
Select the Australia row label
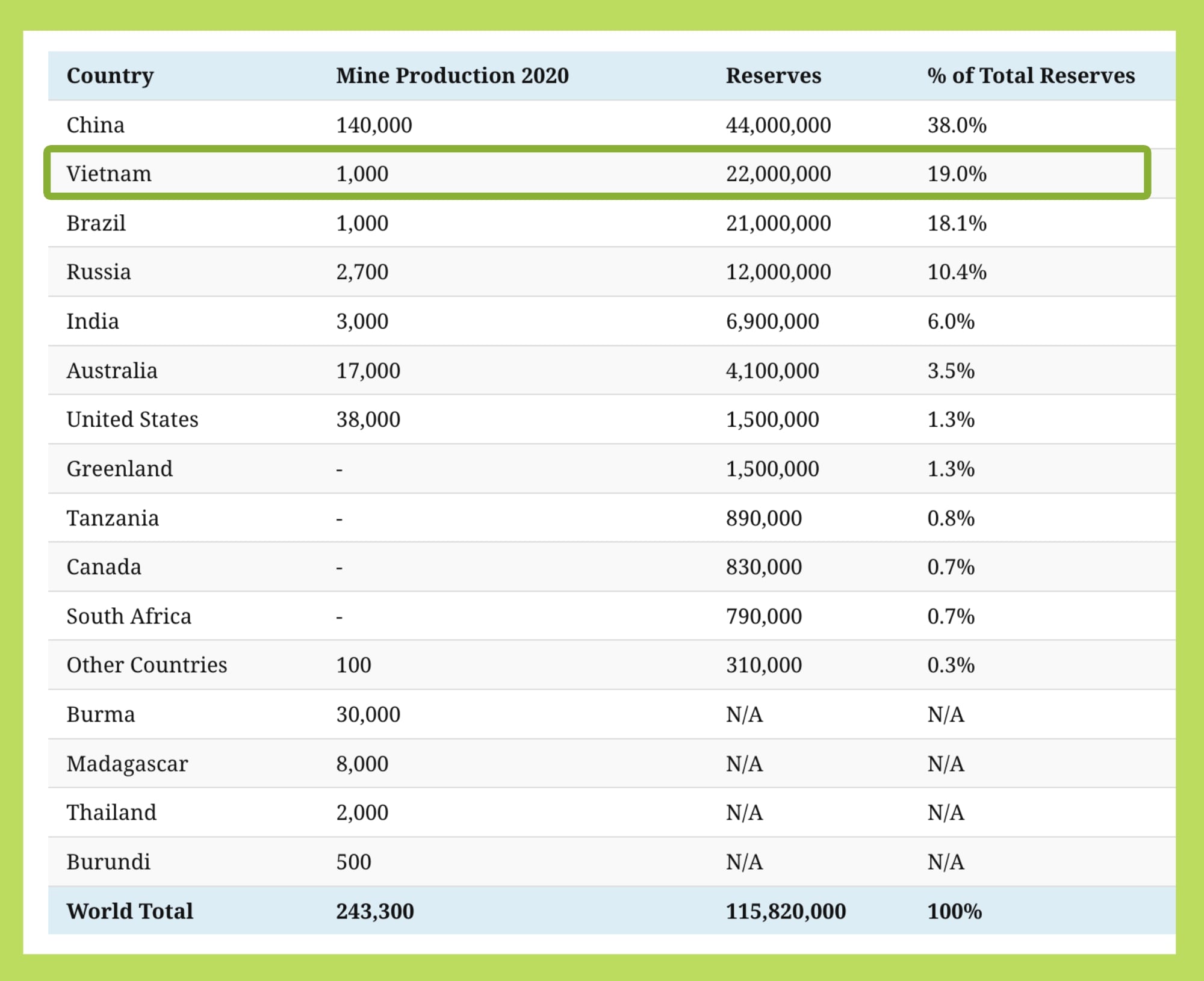(112, 371)
